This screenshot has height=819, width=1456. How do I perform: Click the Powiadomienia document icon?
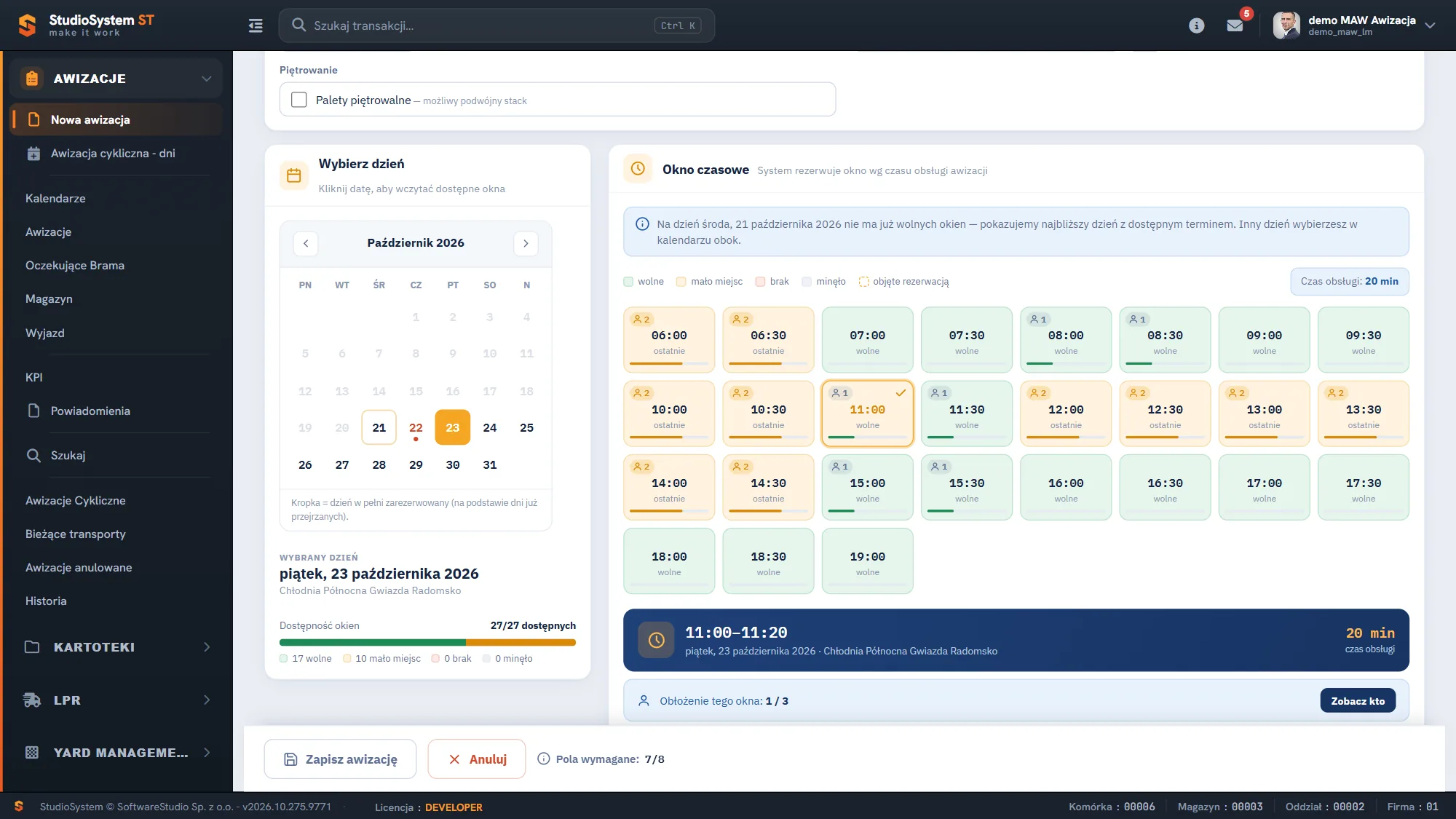(33, 411)
